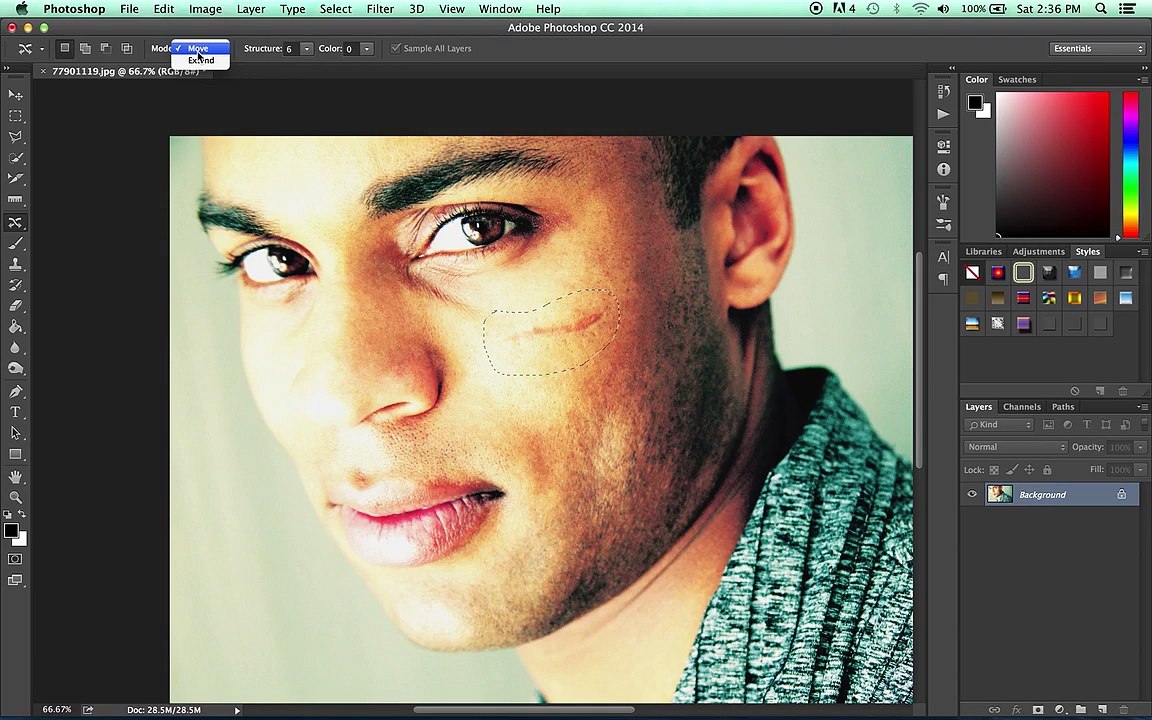Open the Paragraph panel icon
Screen dimensions: 1152x720
tap(943, 279)
